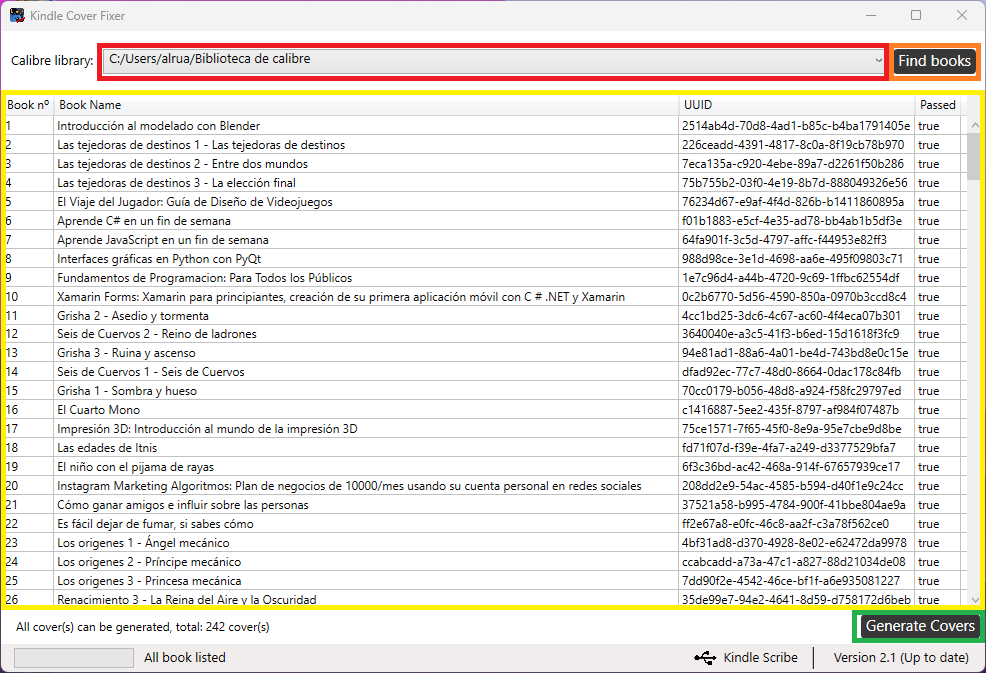Click UUID 0c2b6770-5d56-4590-850a-0970b3ccd8c4
The height and width of the screenshot is (673, 986).
[x=794, y=297]
